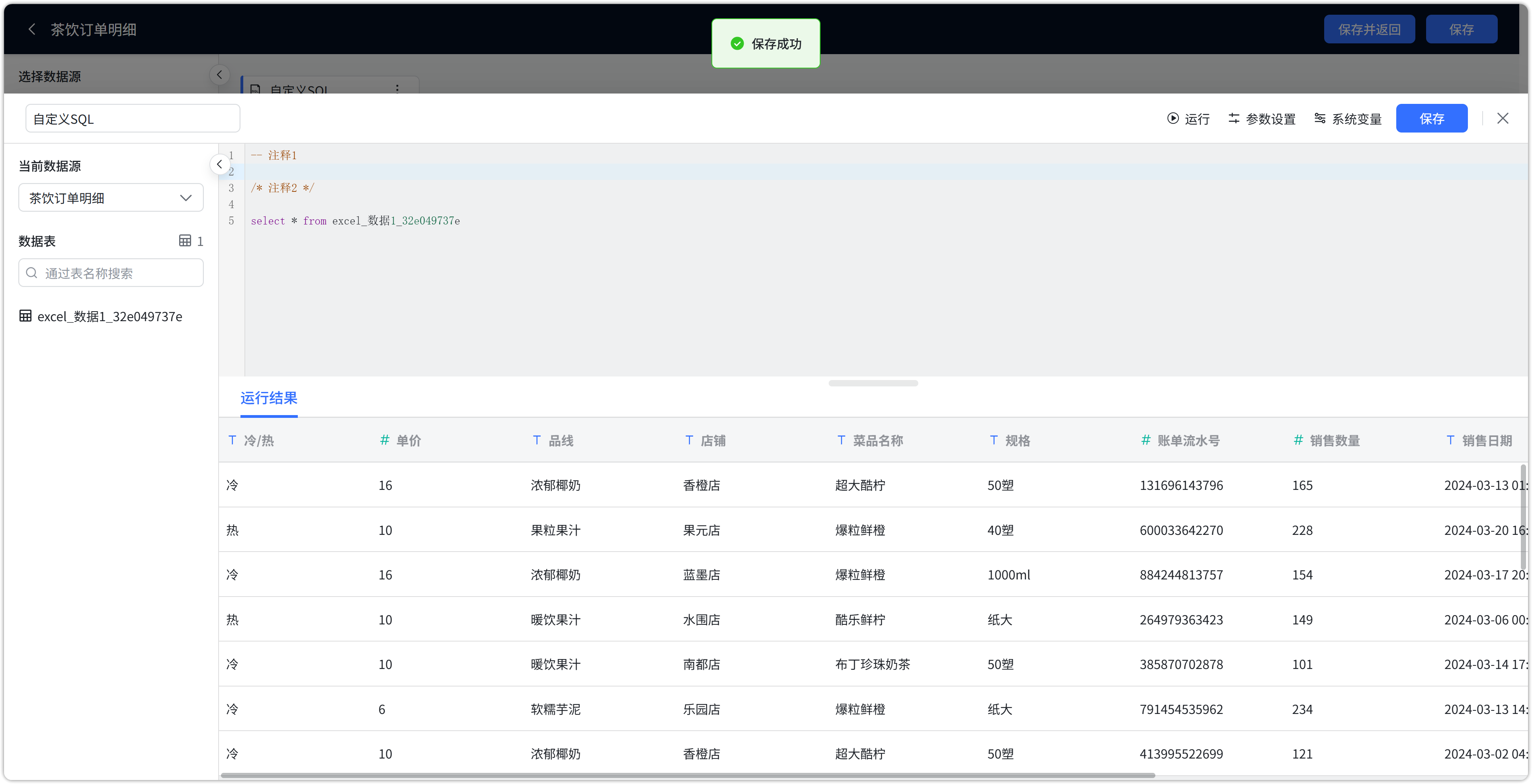Click cell 165 in 销售数量 column
This screenshot has width=1532, height=784.
coord(1302,485)
